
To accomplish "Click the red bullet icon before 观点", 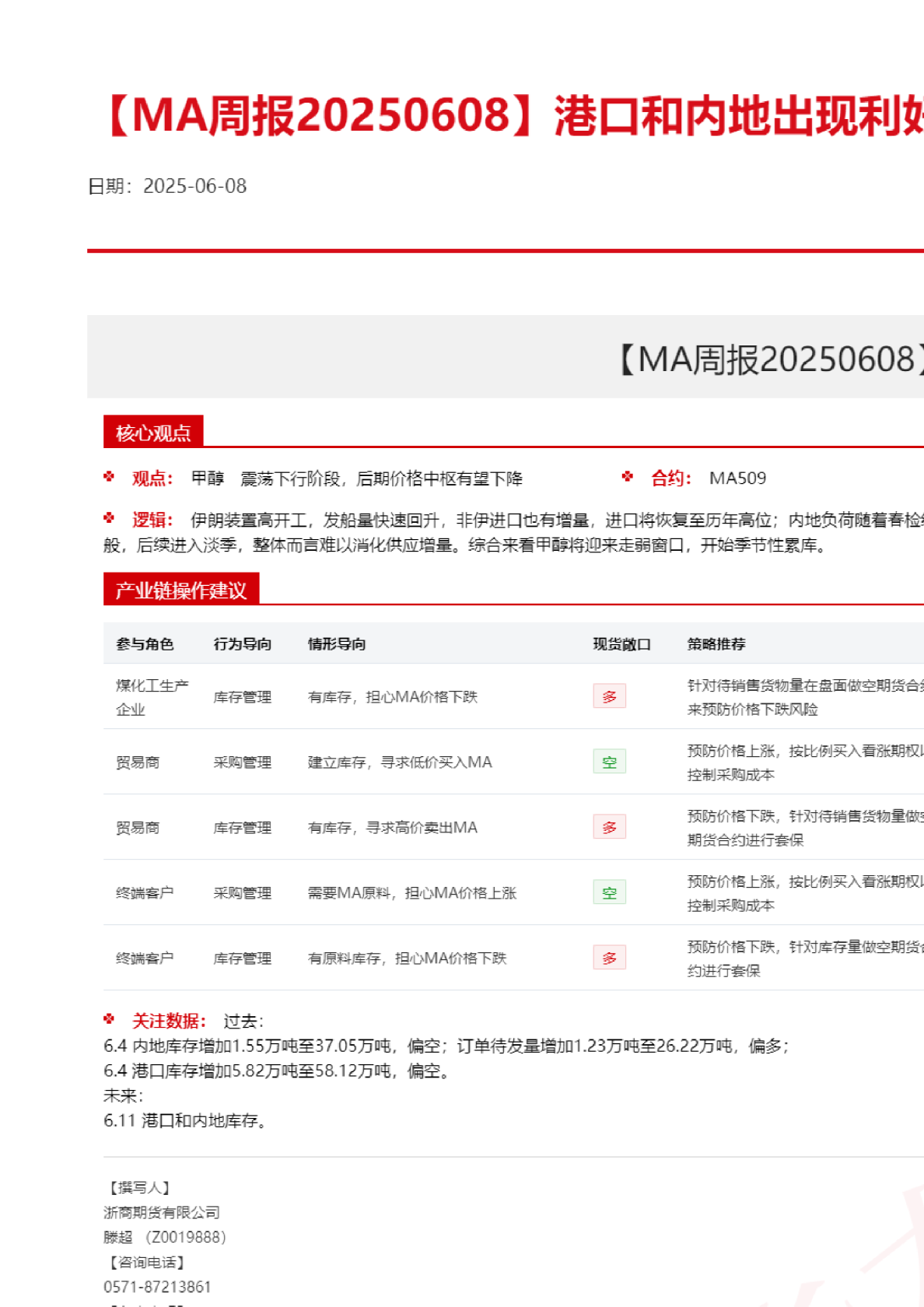I will pyautogui.click(x=109, y=477).
